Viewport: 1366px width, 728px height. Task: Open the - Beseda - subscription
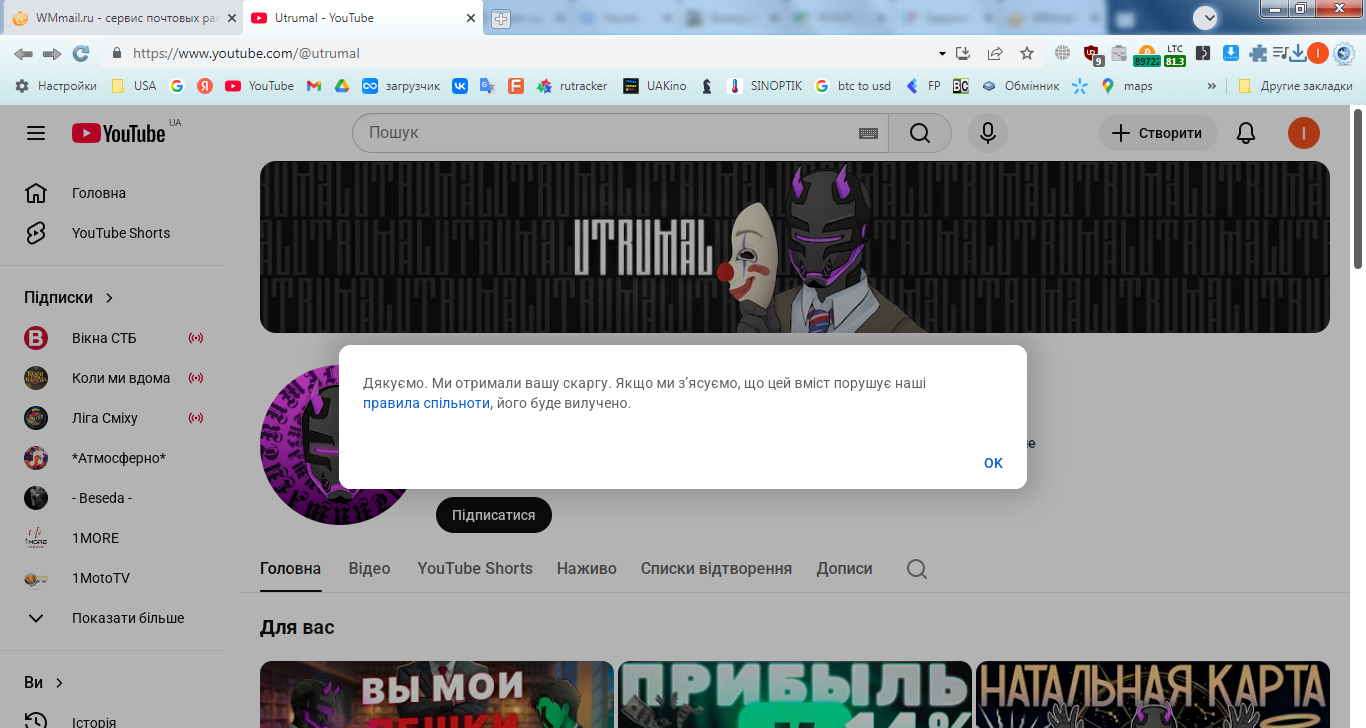click(112, 498)
